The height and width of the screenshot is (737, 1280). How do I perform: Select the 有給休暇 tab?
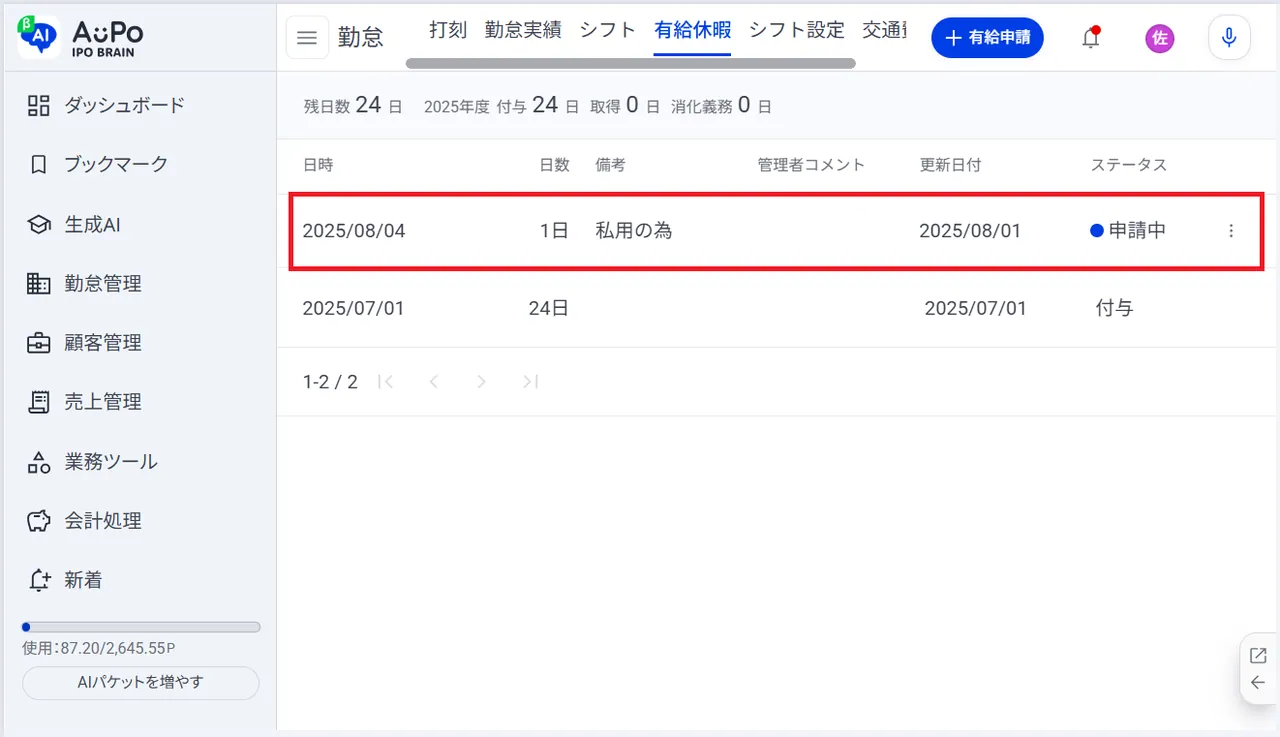pyautogui.click(x=693, y=30)
